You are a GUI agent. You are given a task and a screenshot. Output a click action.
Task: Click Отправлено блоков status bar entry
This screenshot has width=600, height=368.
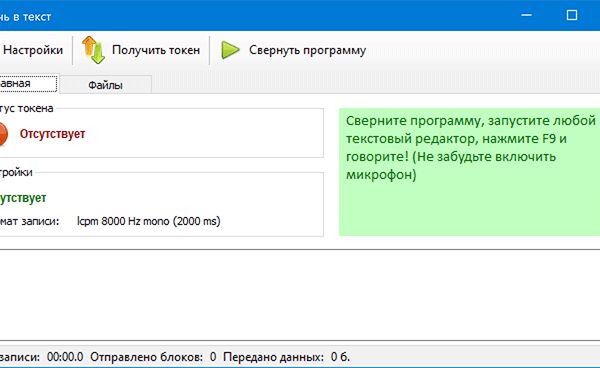(x=153, y=357)
